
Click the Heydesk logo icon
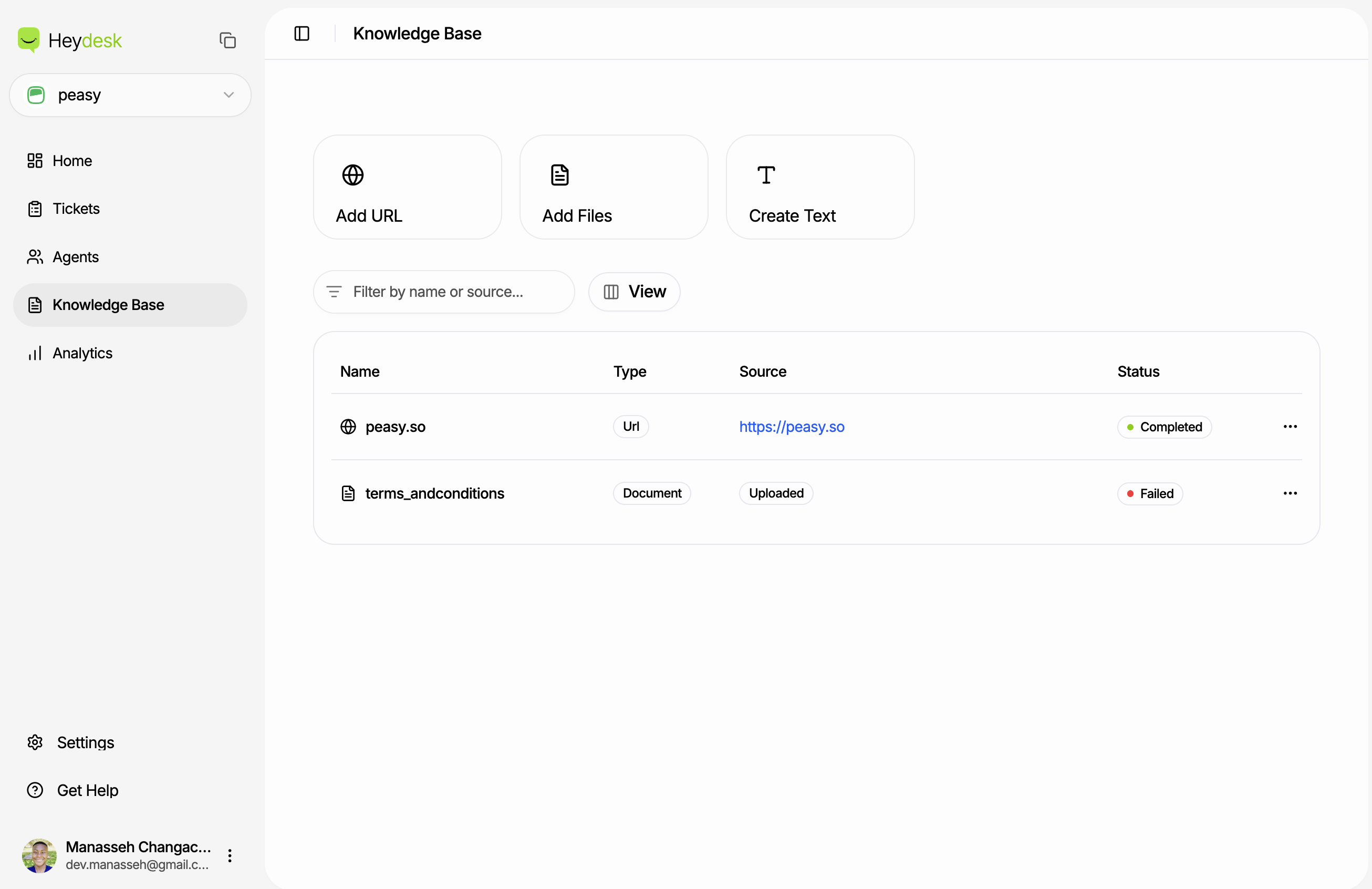[28, 40]
